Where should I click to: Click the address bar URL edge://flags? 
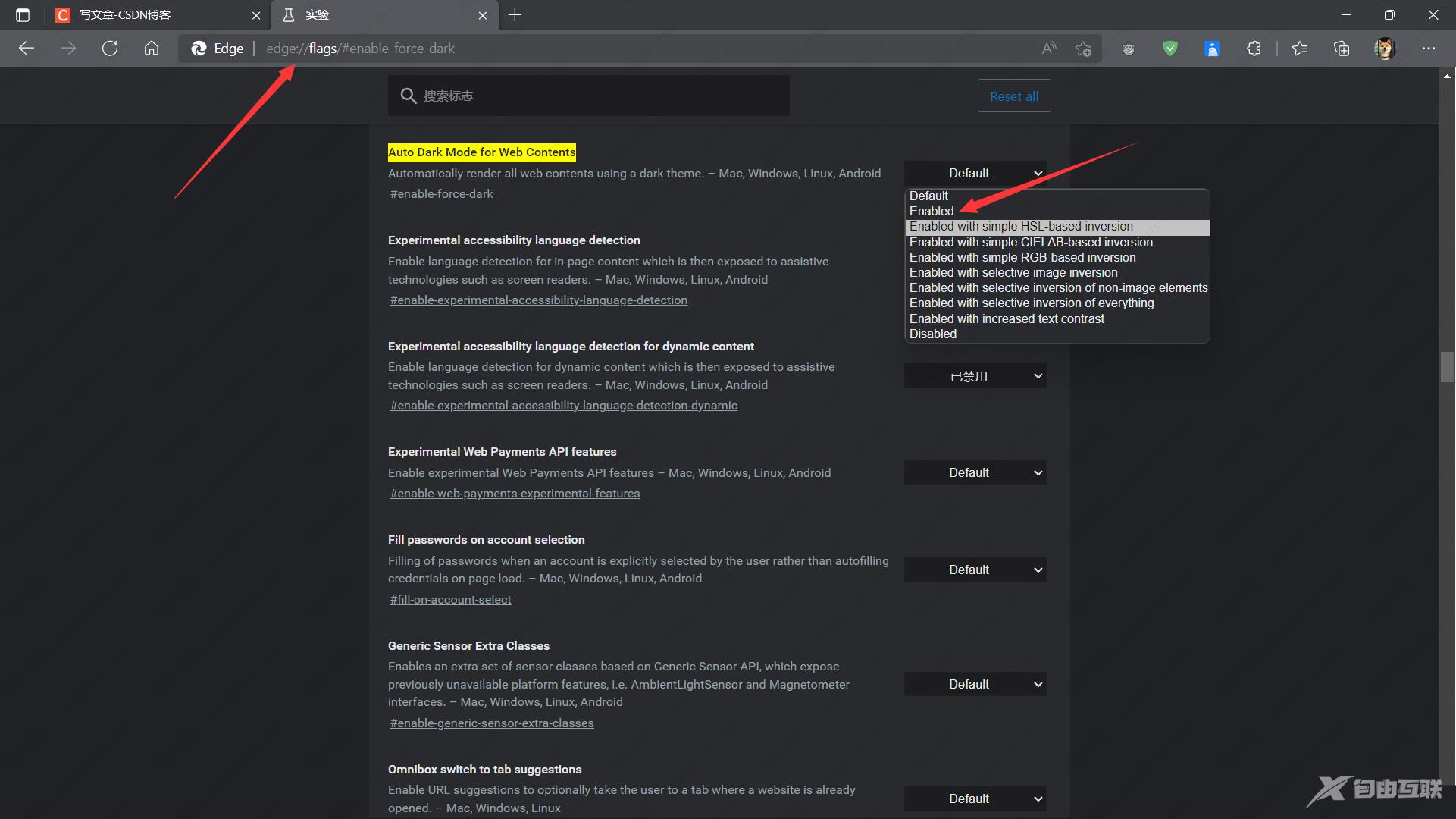360,49
